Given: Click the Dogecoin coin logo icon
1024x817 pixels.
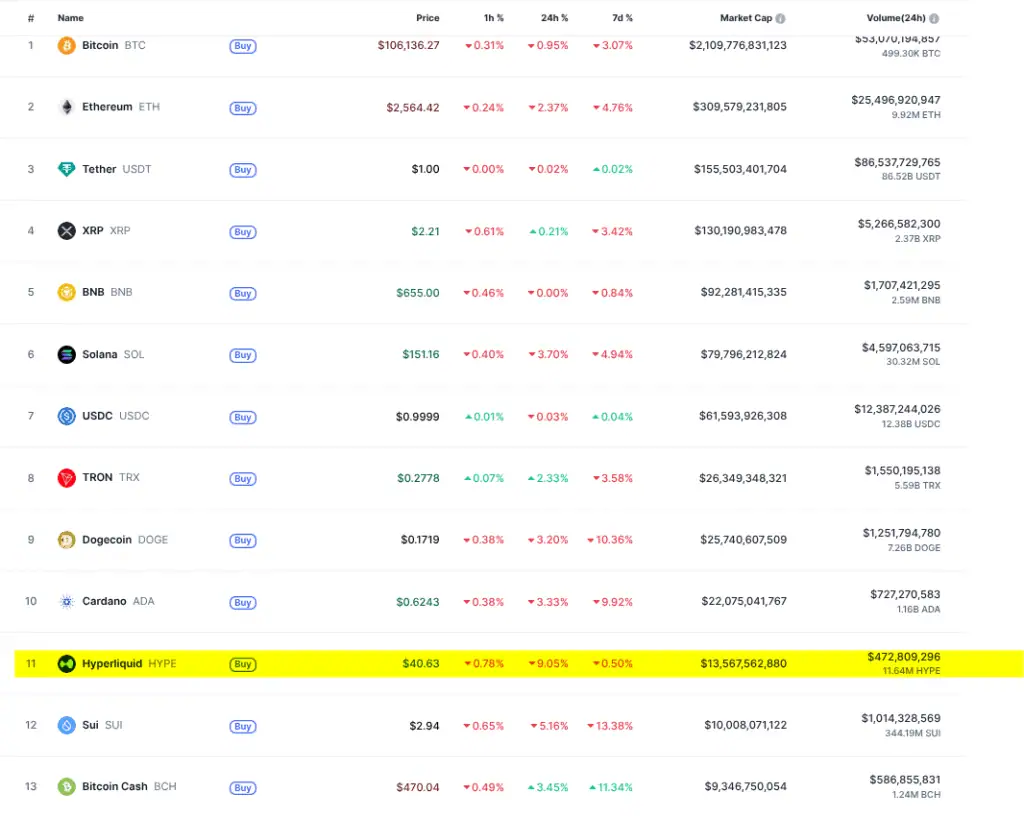Looking at the screenshot, I should (66, 539).
